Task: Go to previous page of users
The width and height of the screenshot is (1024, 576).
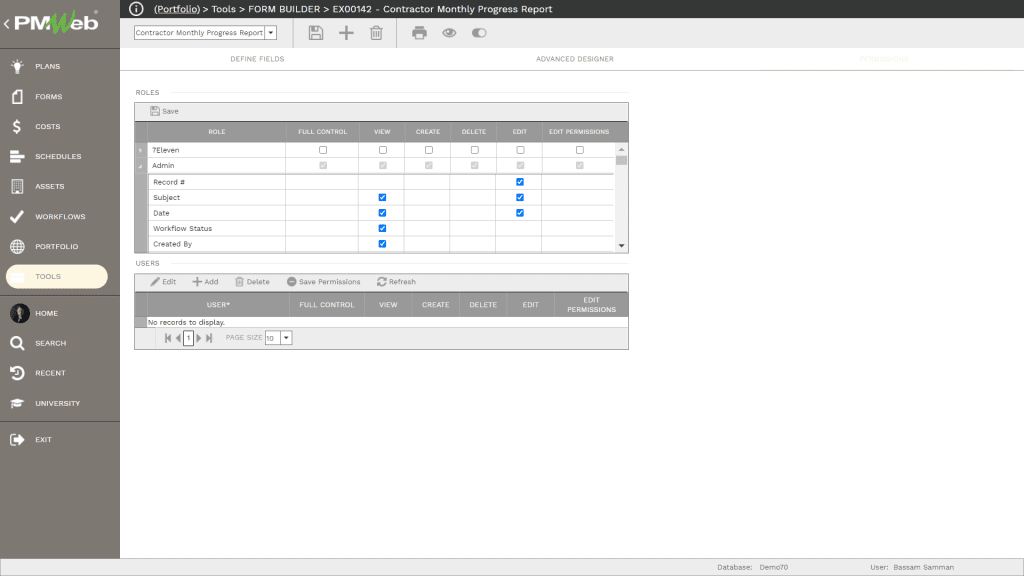Action: click(178, 338)
